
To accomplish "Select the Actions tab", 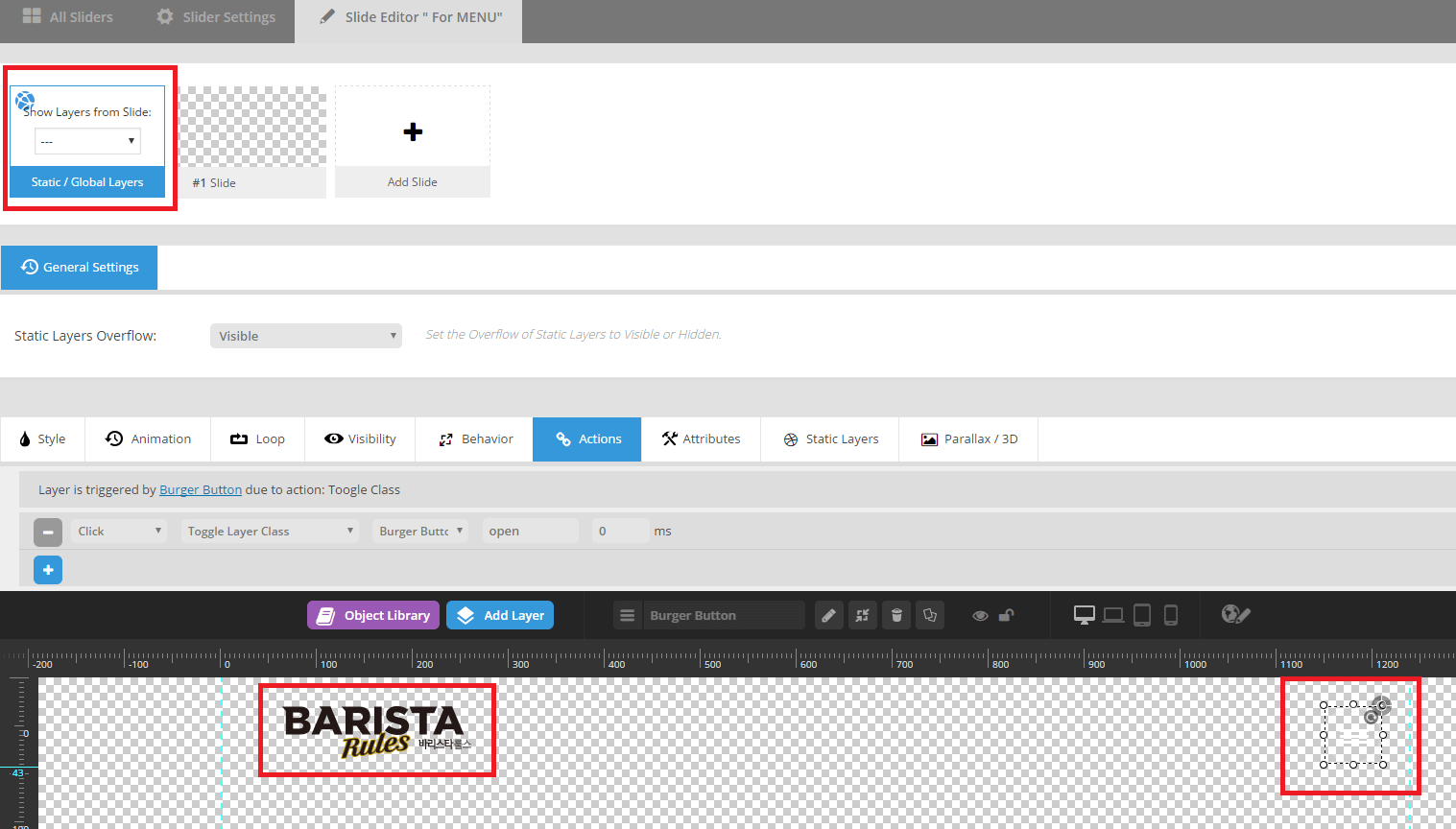I will point(587,439).
